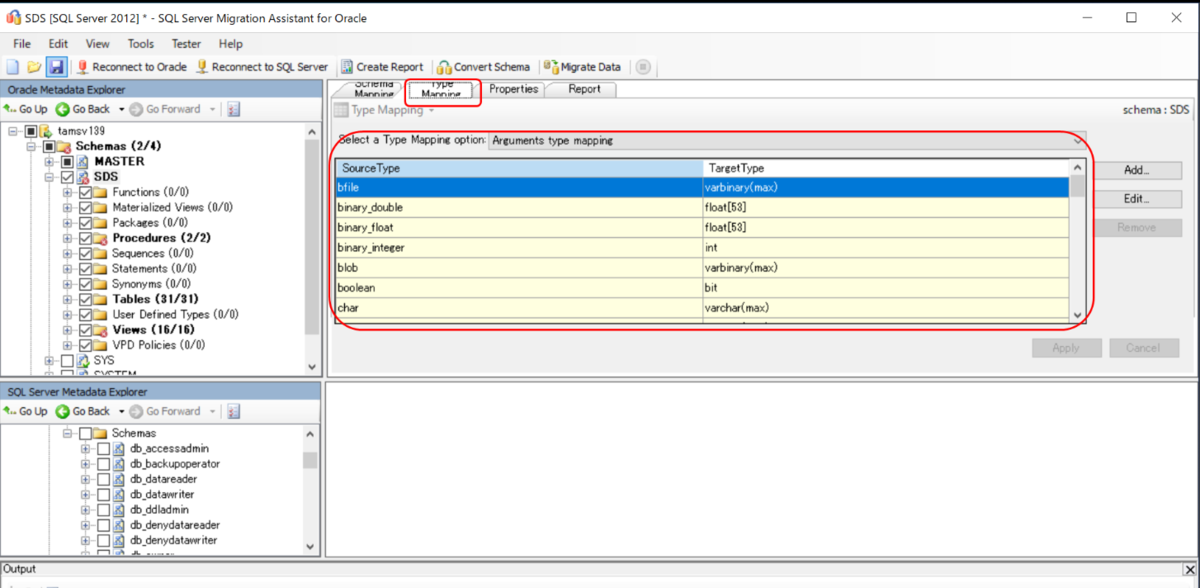Collapse the Schemas node in SQL Server explorer
The width and height of the screenshot is (1200, 588).
point(68,433)
